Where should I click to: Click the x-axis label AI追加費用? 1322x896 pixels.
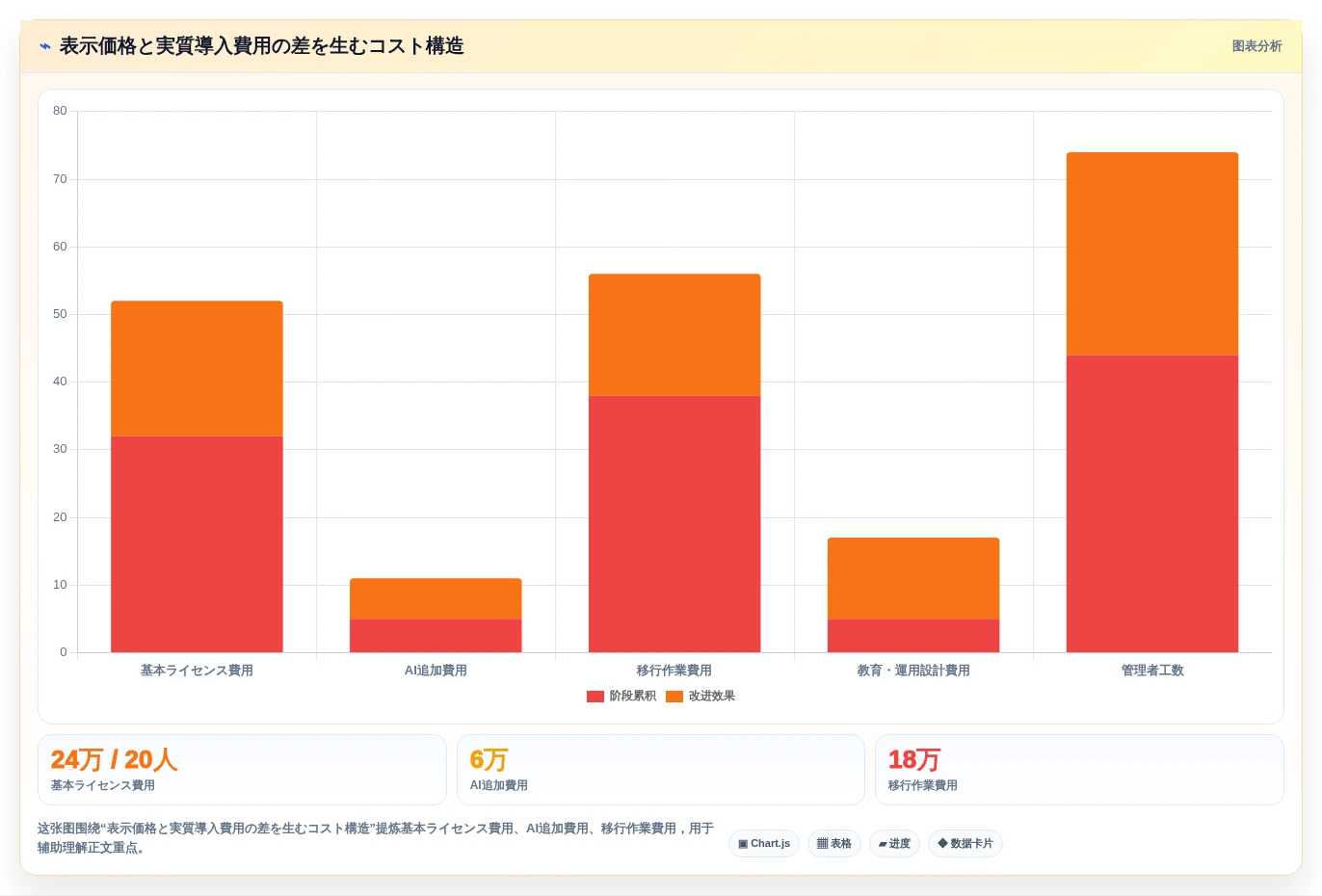tap(436, 671)
